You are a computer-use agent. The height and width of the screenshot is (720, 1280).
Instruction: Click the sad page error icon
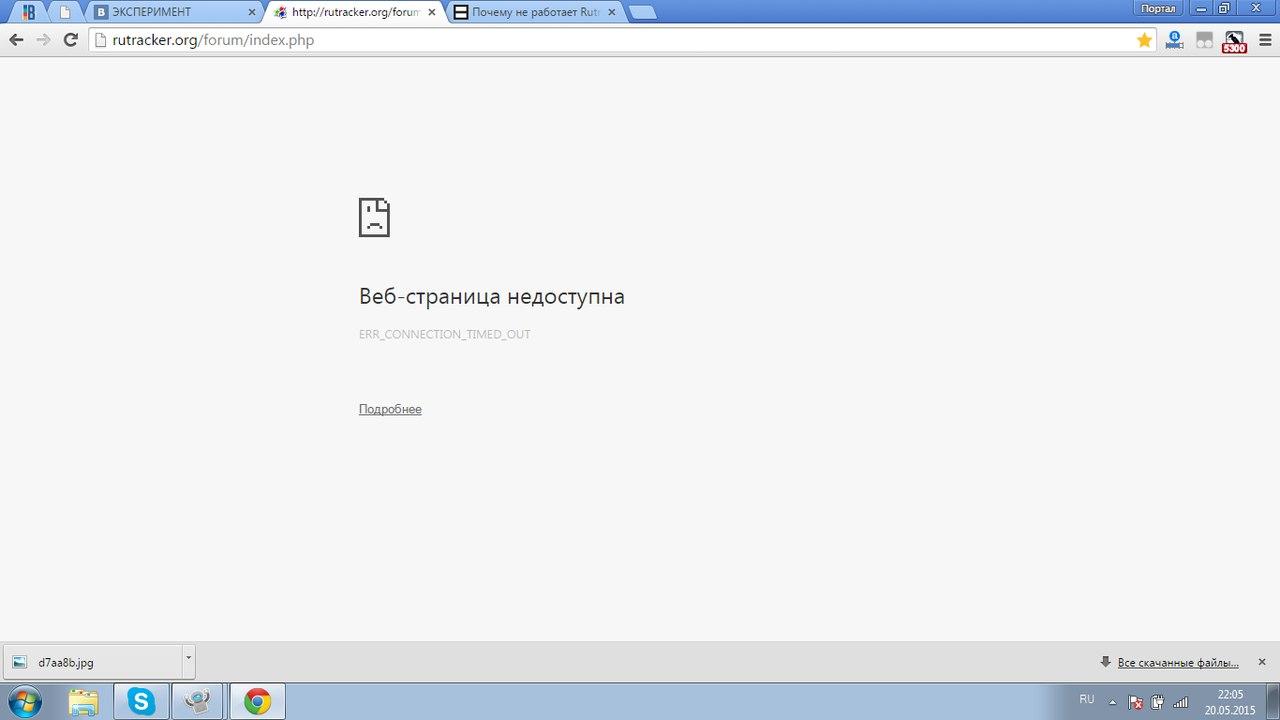(x=374, y=217)
